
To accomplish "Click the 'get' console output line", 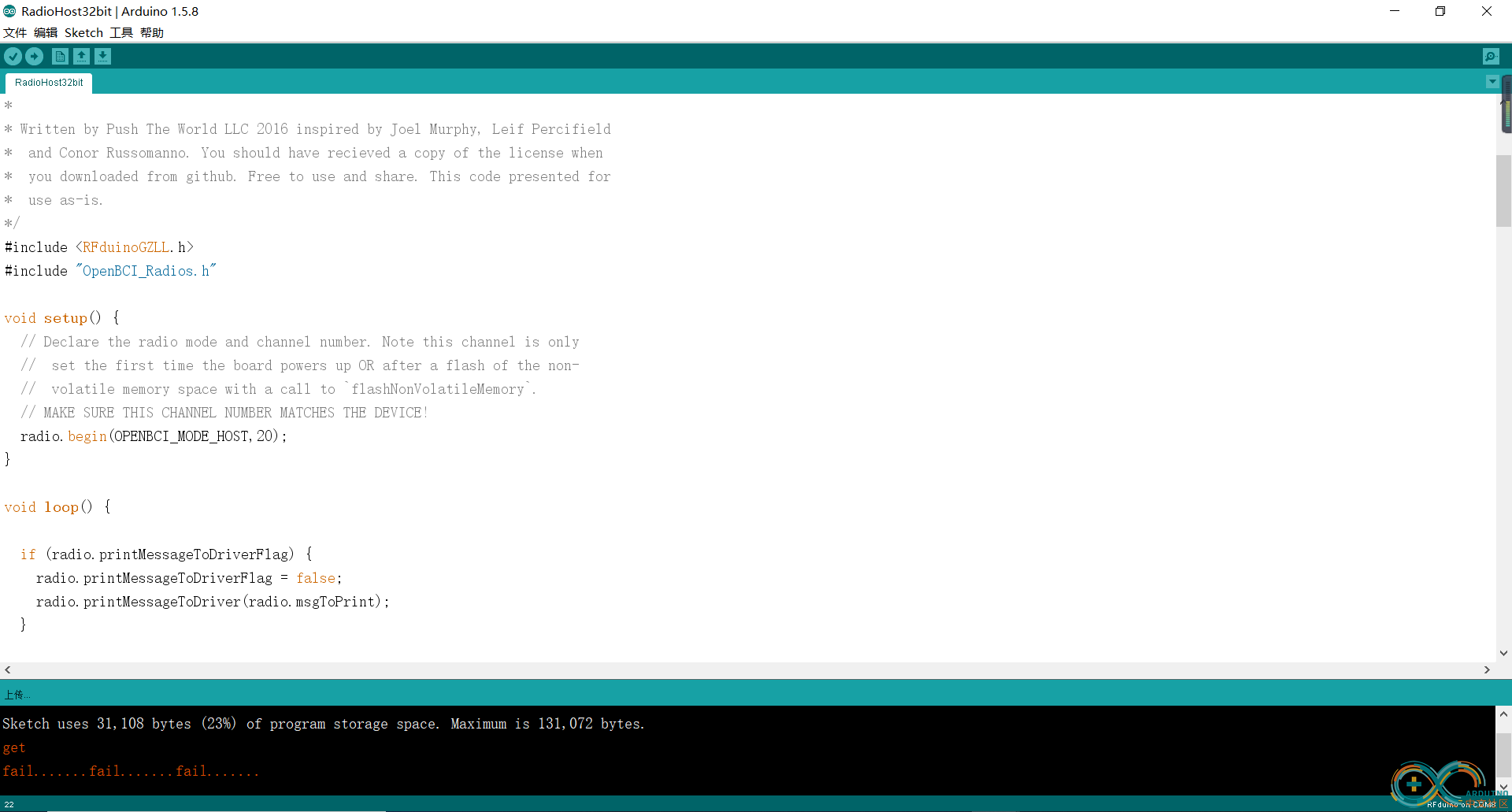I will 14,747.
